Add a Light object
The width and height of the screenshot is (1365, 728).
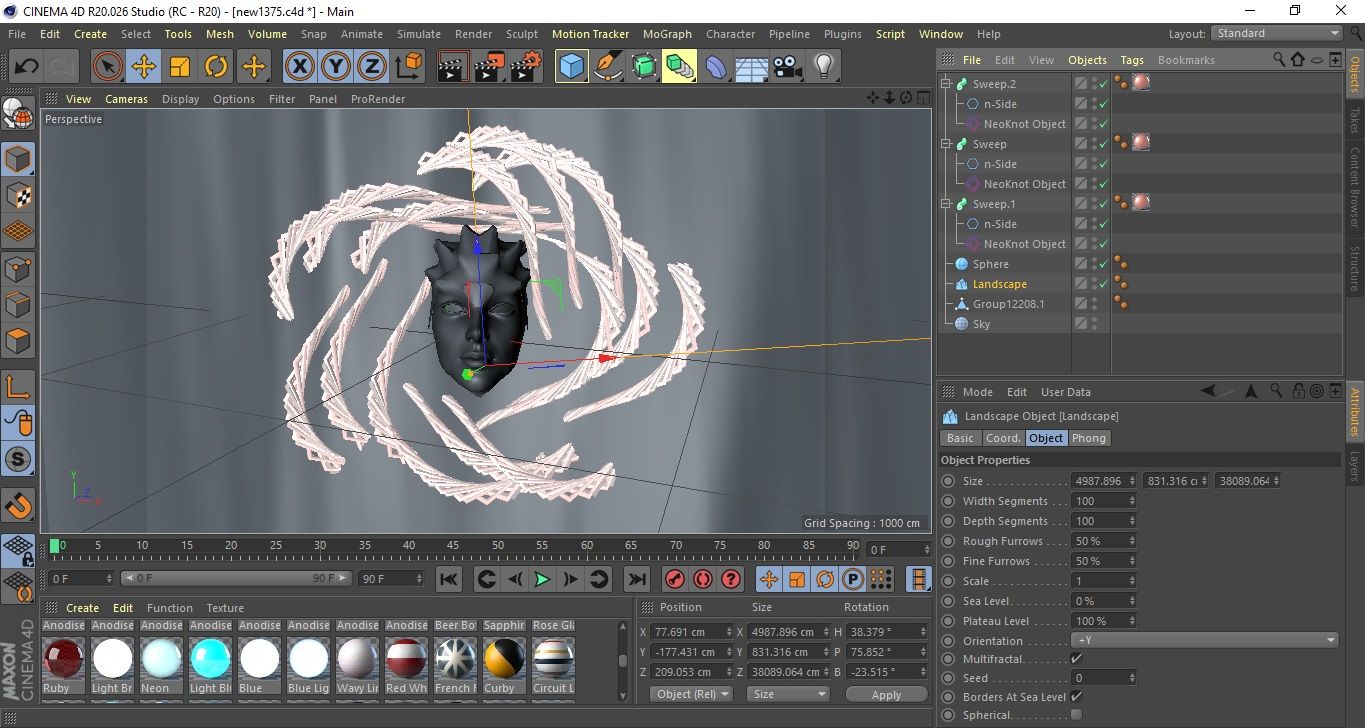[823, 67]
